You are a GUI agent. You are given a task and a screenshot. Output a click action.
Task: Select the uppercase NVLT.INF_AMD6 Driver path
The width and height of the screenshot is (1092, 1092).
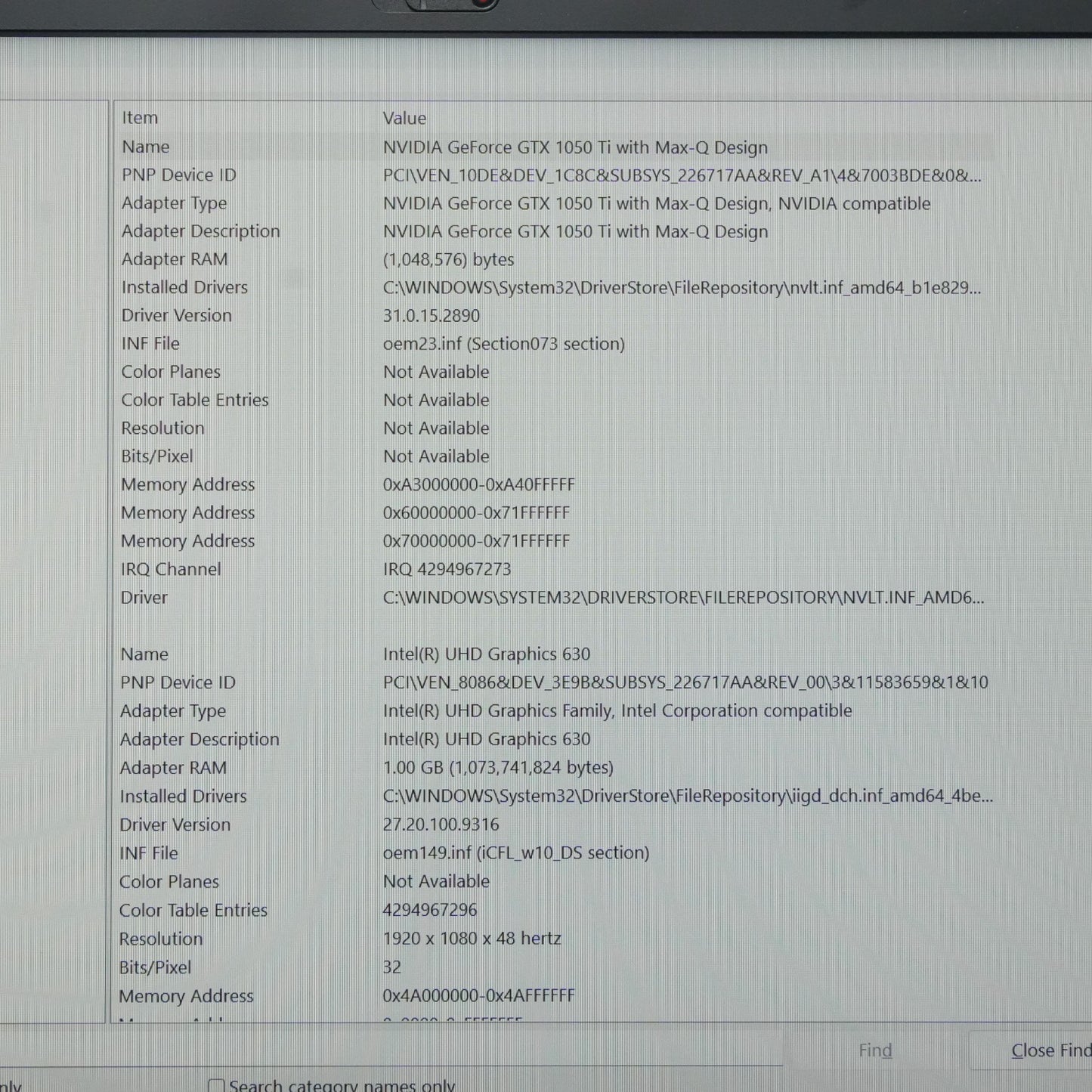pyautogui.click(x=683, y=598)
